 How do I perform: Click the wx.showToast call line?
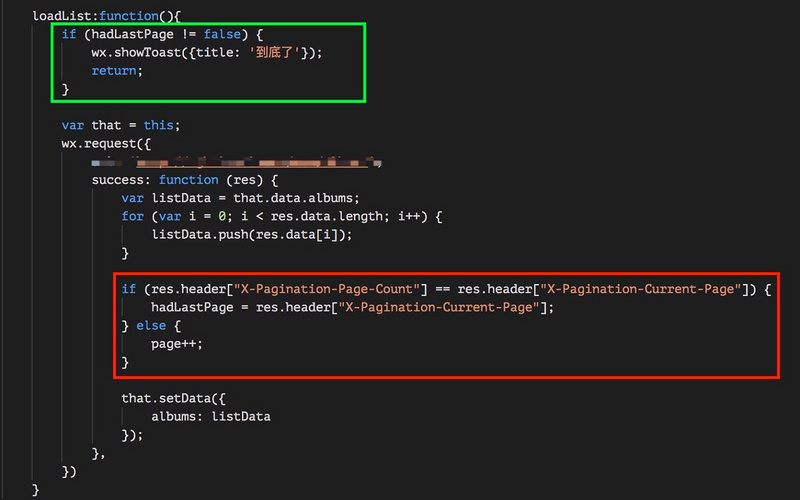coord(207,53)
